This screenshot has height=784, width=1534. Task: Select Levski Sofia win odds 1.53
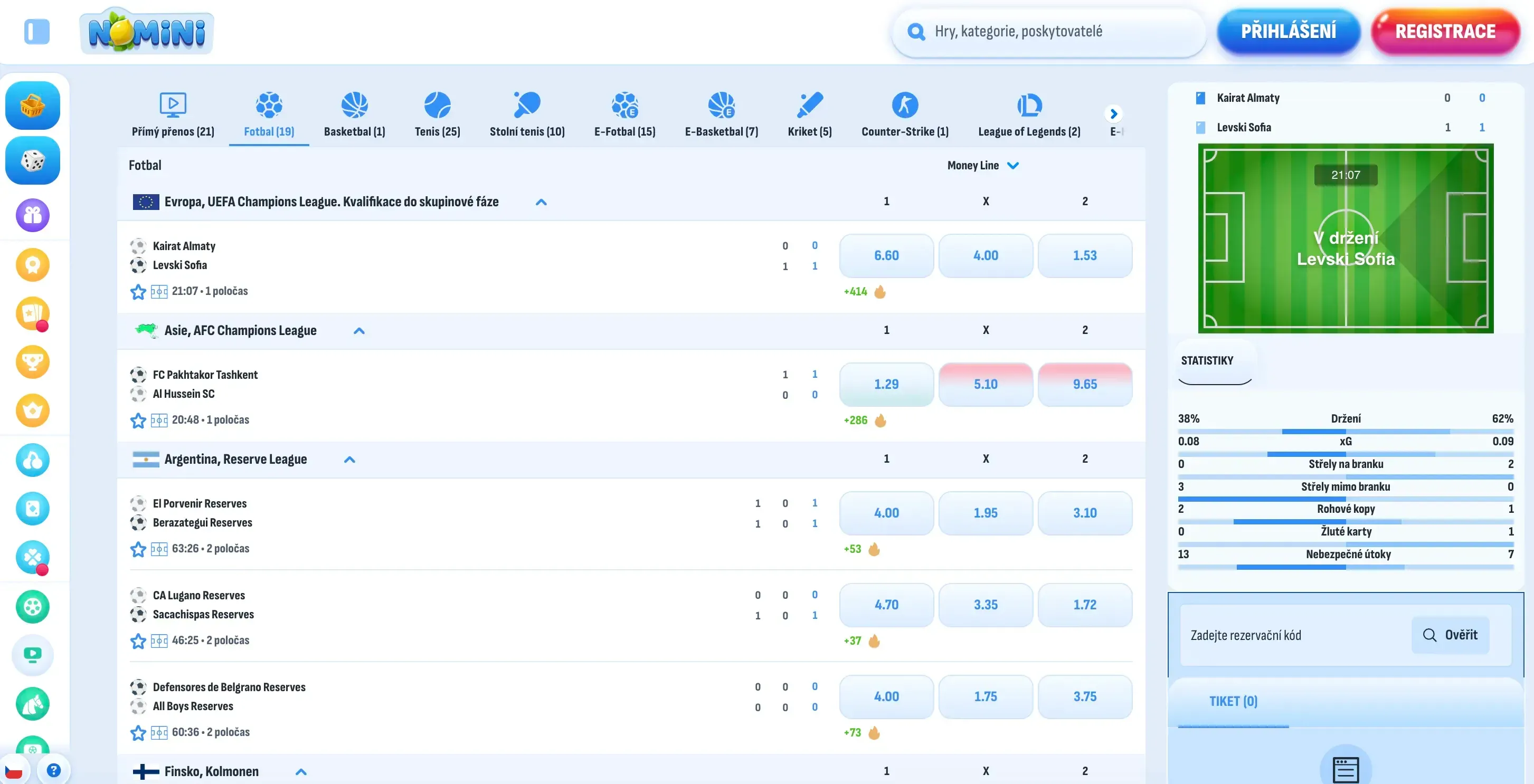coord(1084,255)
